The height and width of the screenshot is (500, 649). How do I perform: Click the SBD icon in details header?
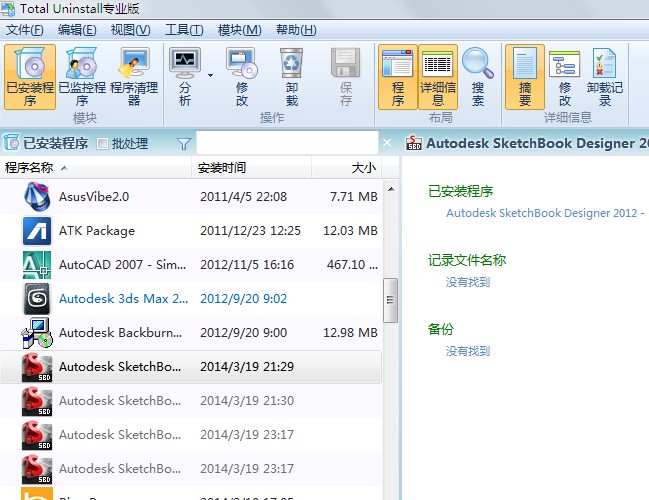413,143
